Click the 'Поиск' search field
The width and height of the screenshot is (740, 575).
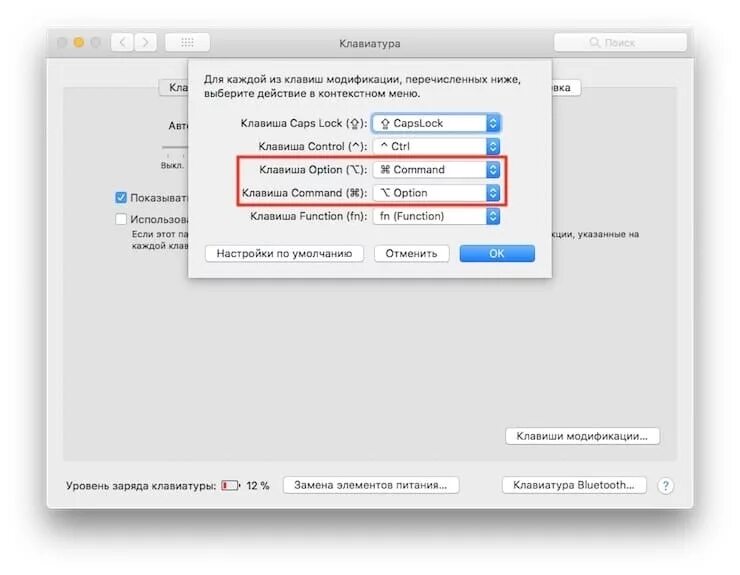(620, 42)
